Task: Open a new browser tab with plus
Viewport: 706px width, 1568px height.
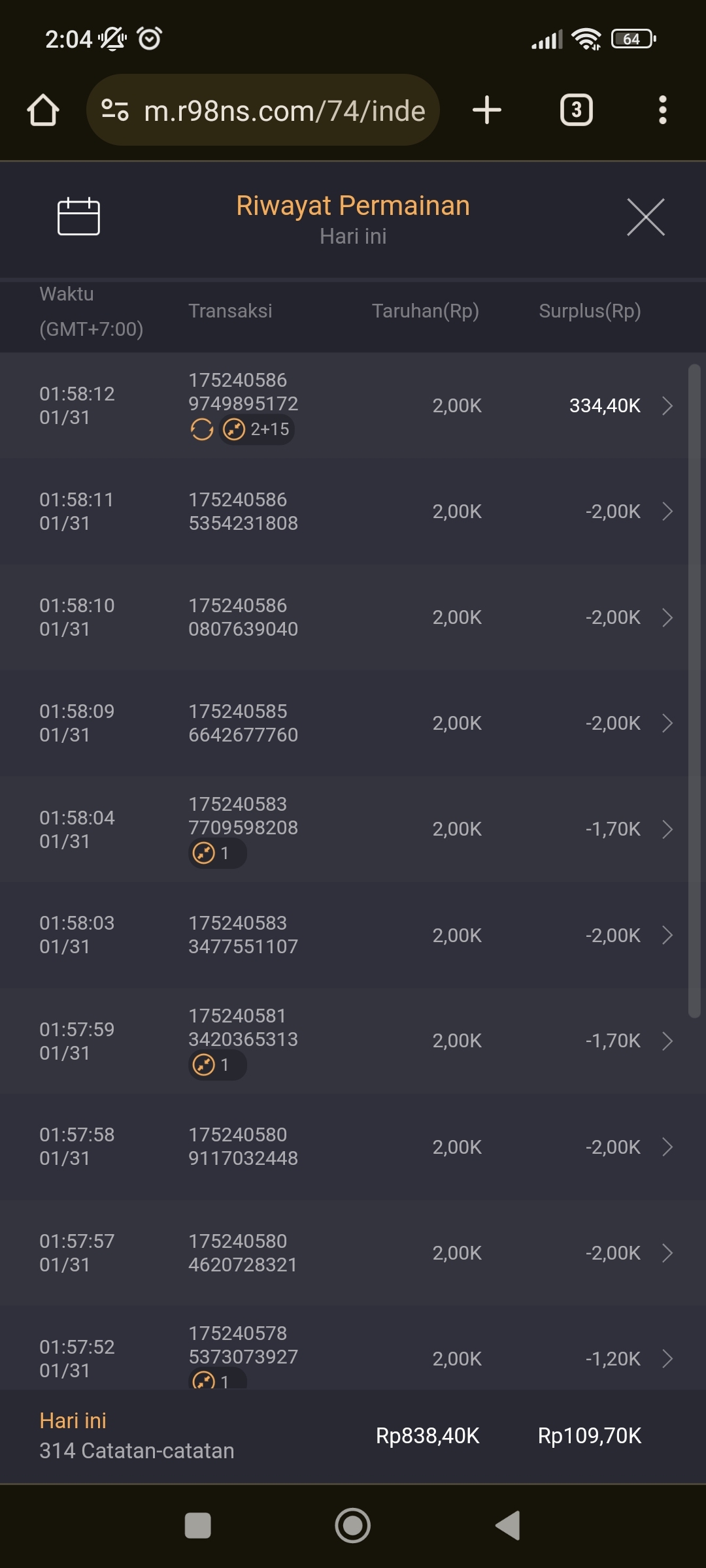Action: pos(487,110)
